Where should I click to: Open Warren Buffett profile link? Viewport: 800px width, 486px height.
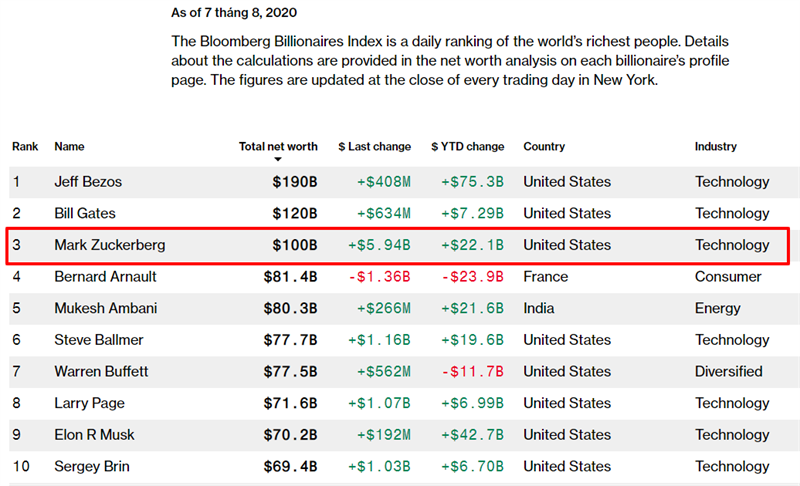coord(102,372)
